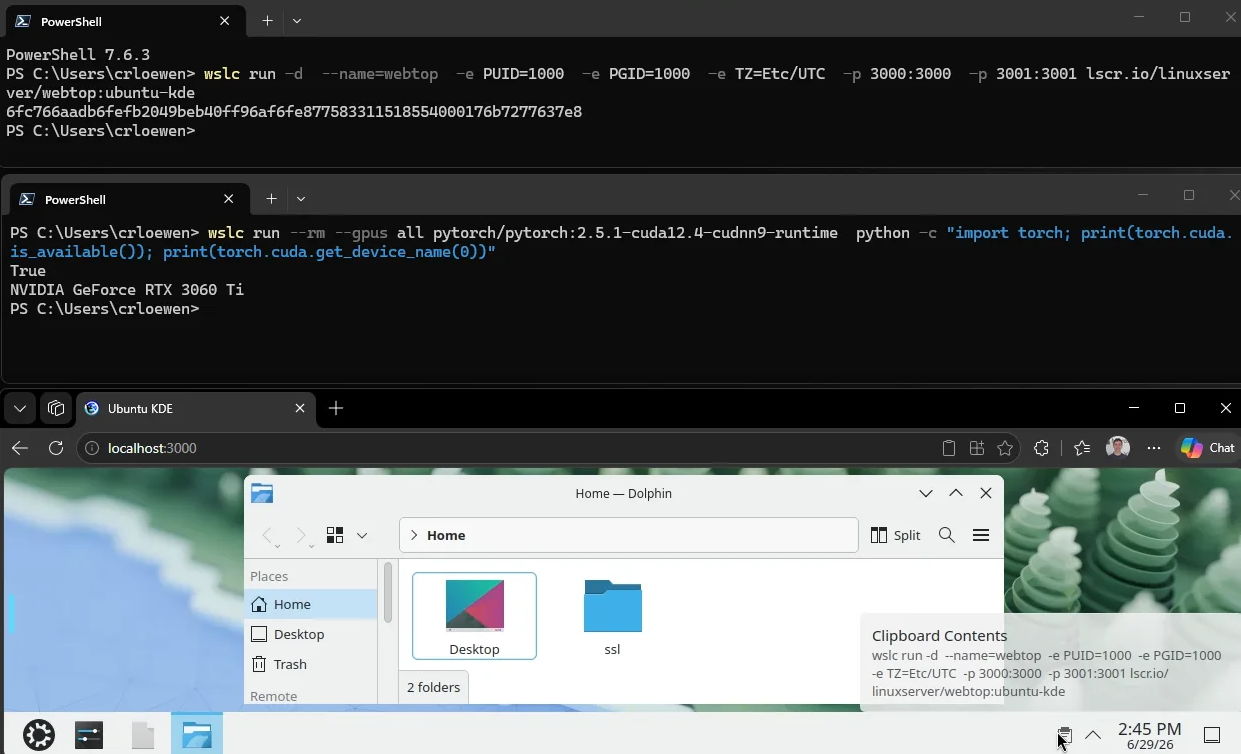Maximize Dolphin using up-chevron button
Image resolution: width=1241 pixels, height=754 pixels.
tap(956, 493)
